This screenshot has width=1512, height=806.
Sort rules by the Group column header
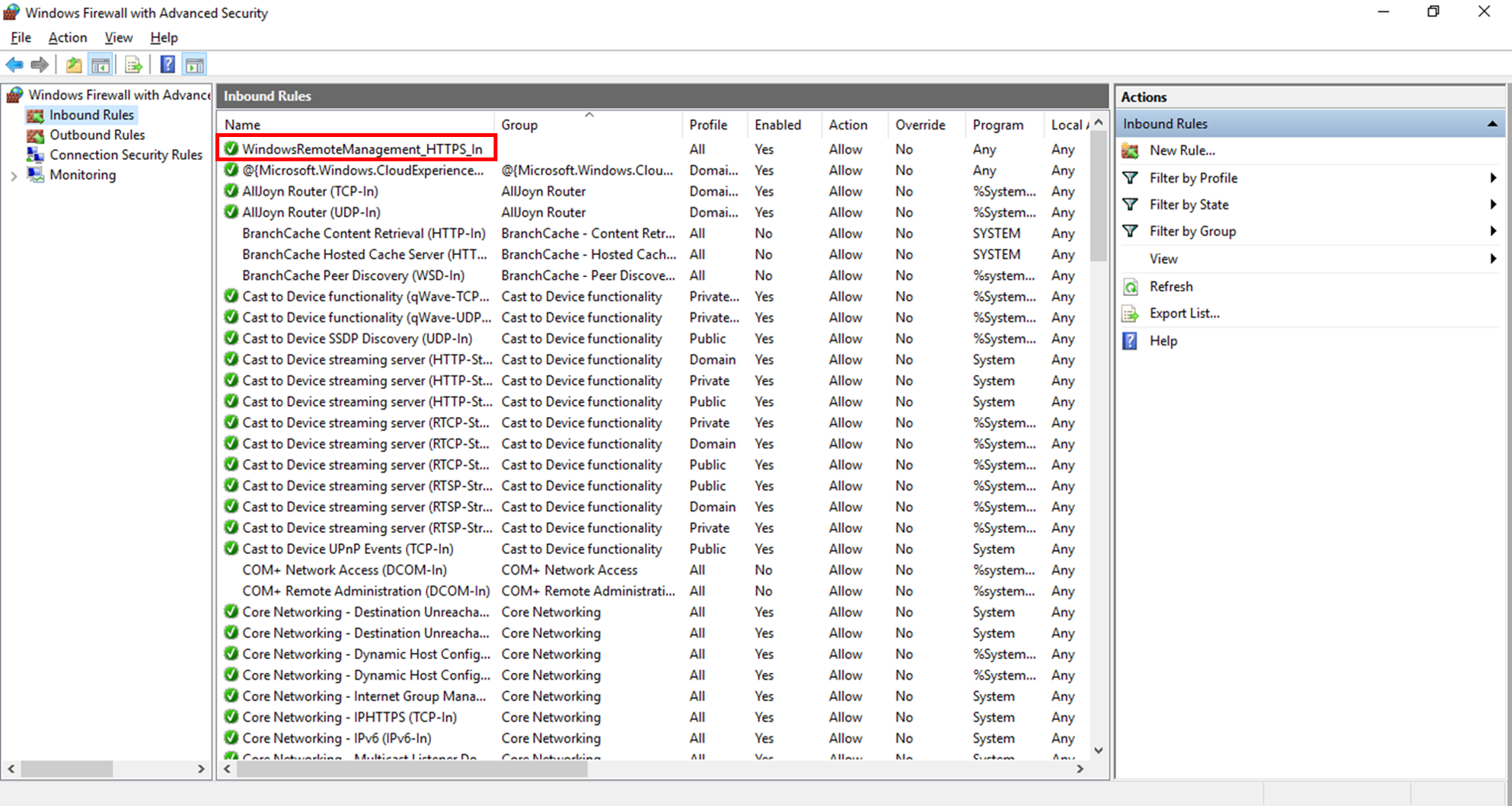click(589, 125)
